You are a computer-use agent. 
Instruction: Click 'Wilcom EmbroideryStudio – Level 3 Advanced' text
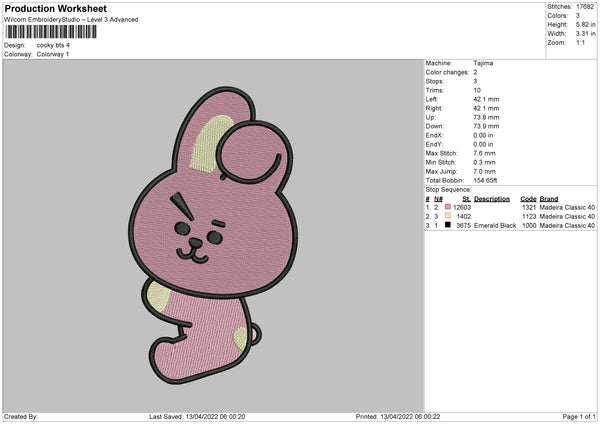tap(71, 20)
